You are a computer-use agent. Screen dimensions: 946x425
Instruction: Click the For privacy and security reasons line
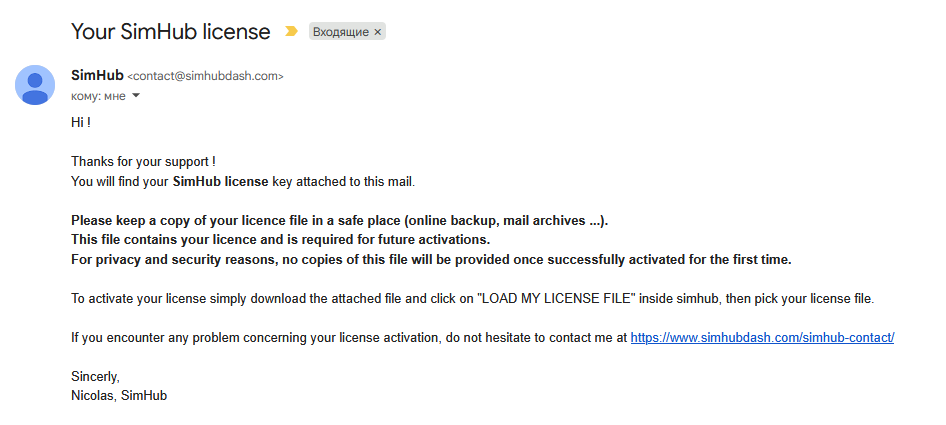pyautogui.click(x=431, y=260)
